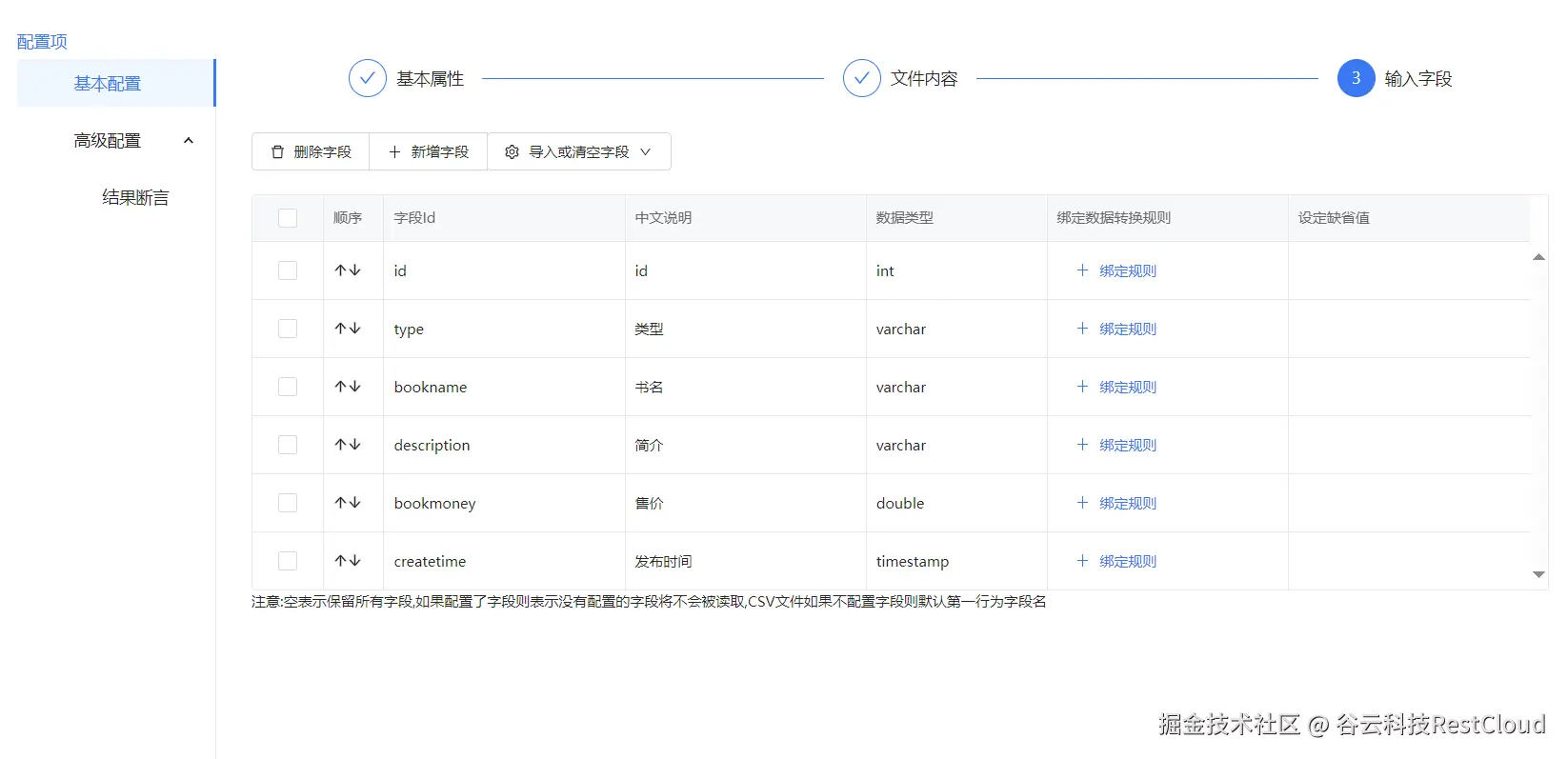
Task: Check the checkbox for the id row
Action: (x=288, y=270)
